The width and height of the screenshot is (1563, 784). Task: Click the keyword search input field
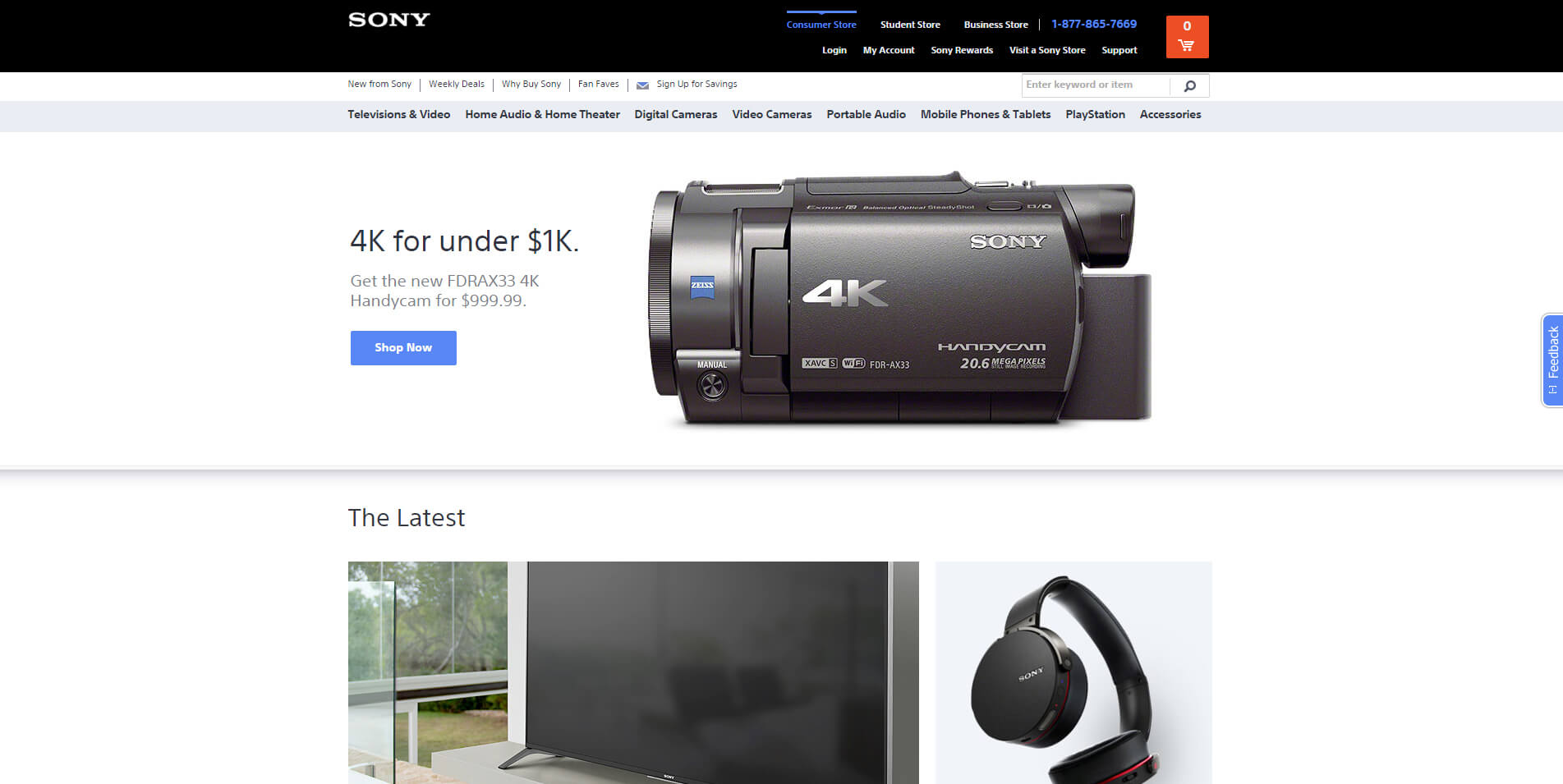point(1095,85)
